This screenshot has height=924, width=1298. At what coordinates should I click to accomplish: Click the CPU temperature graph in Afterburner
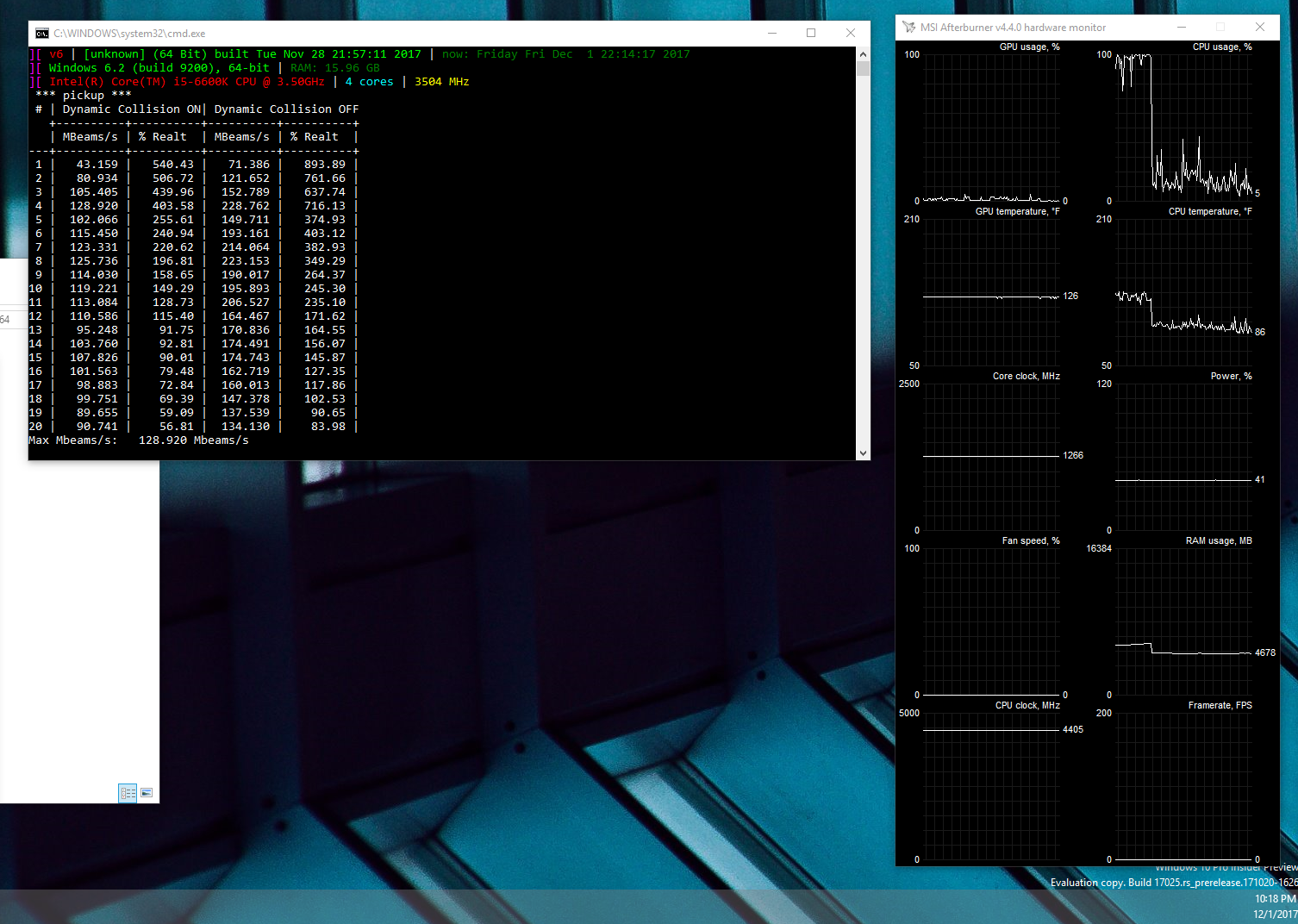click(1183, 292)
